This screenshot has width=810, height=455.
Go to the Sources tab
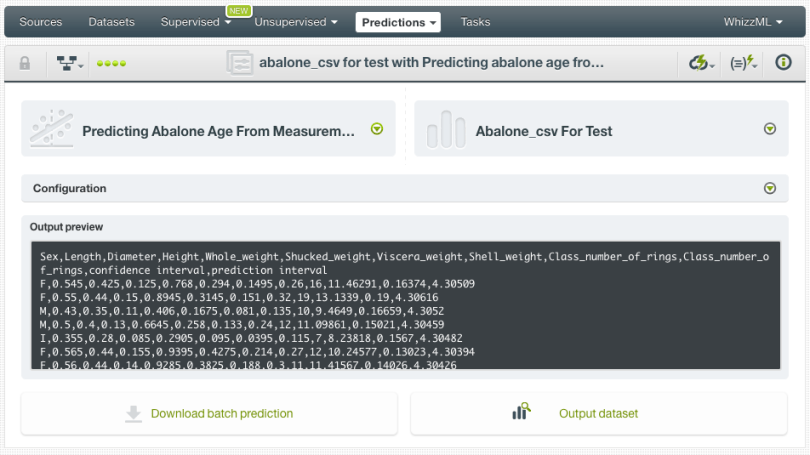click(40, 22)
